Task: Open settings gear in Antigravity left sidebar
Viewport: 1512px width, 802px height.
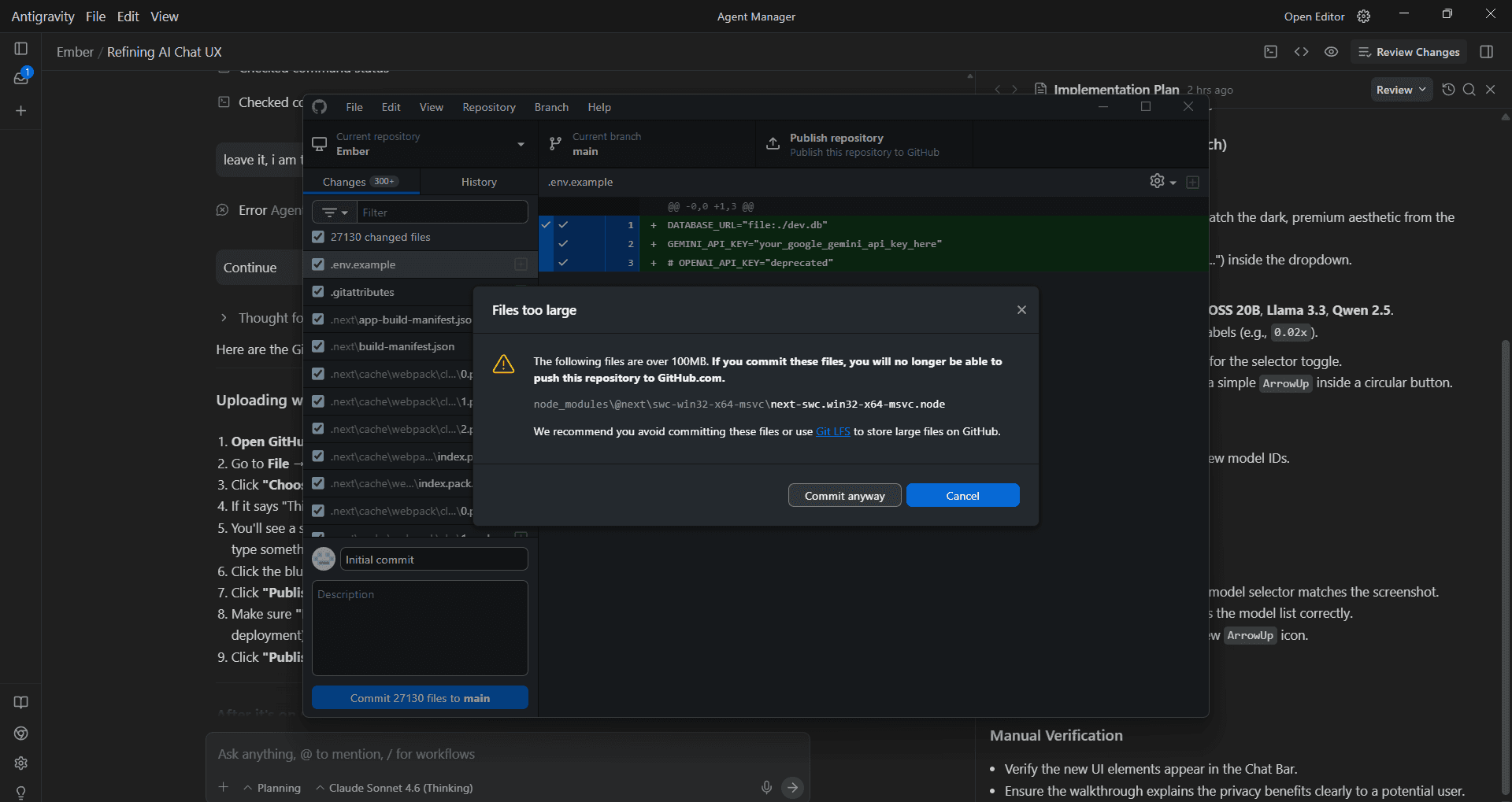Action: [21, 763]
